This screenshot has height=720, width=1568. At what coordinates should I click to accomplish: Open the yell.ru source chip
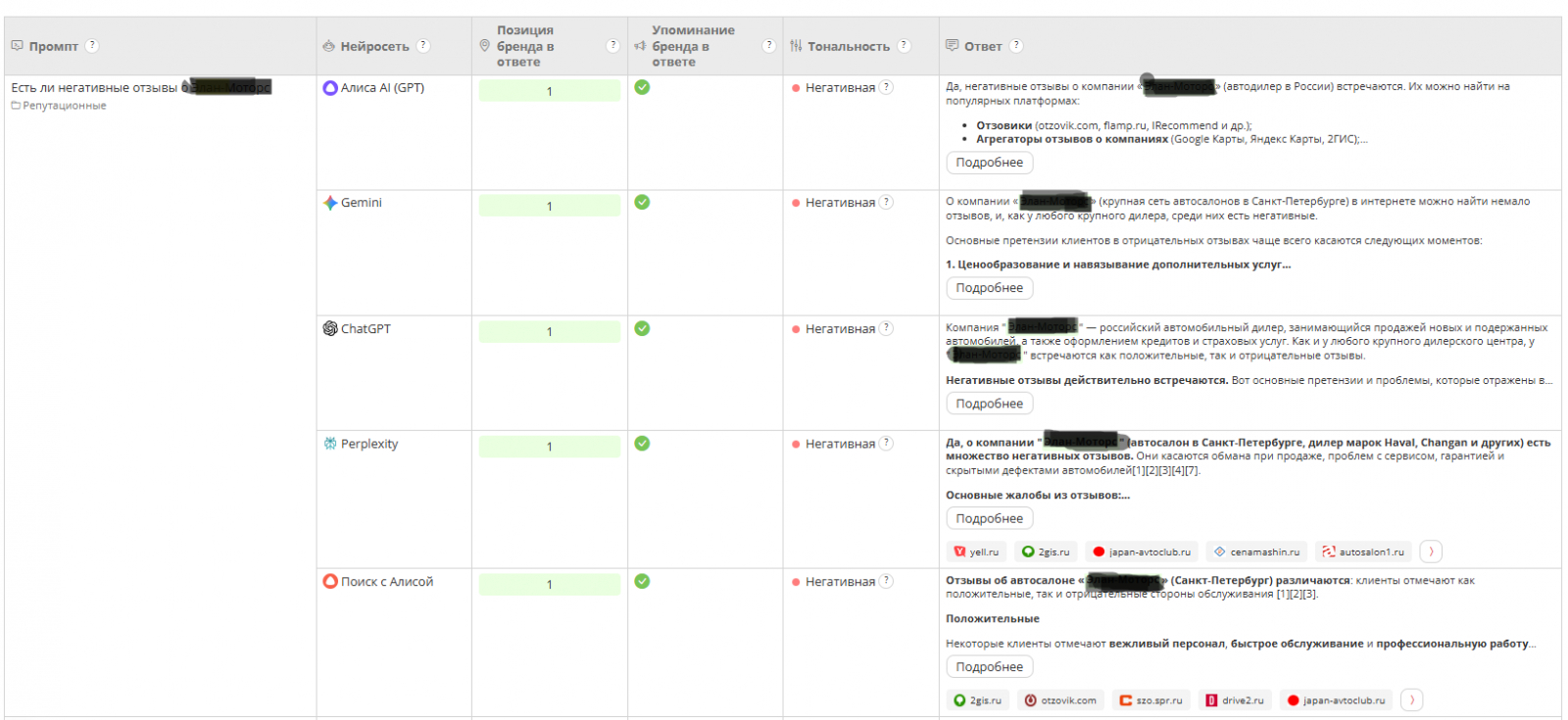pos(976,552)
